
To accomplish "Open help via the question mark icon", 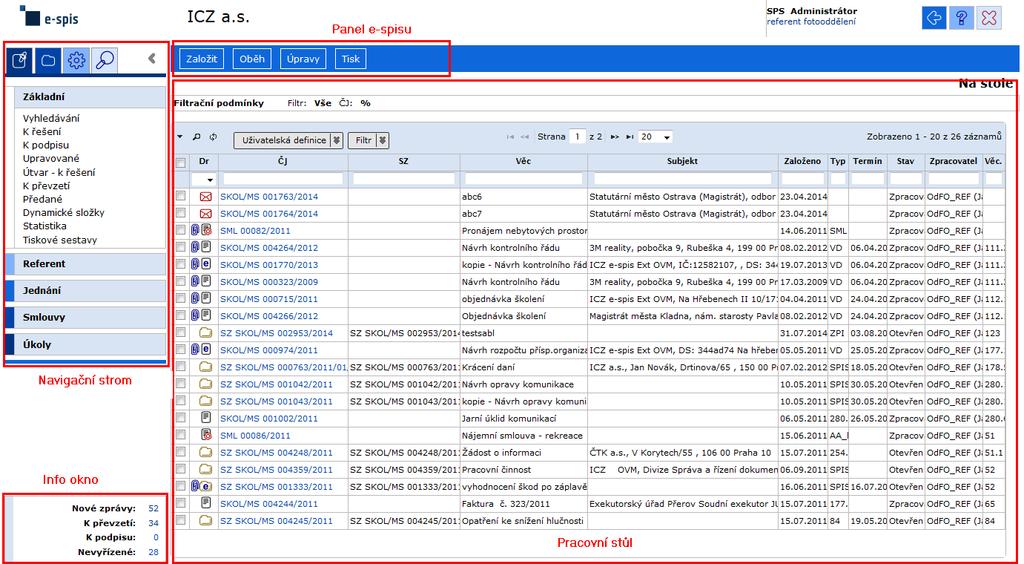I will click(961, 18).
